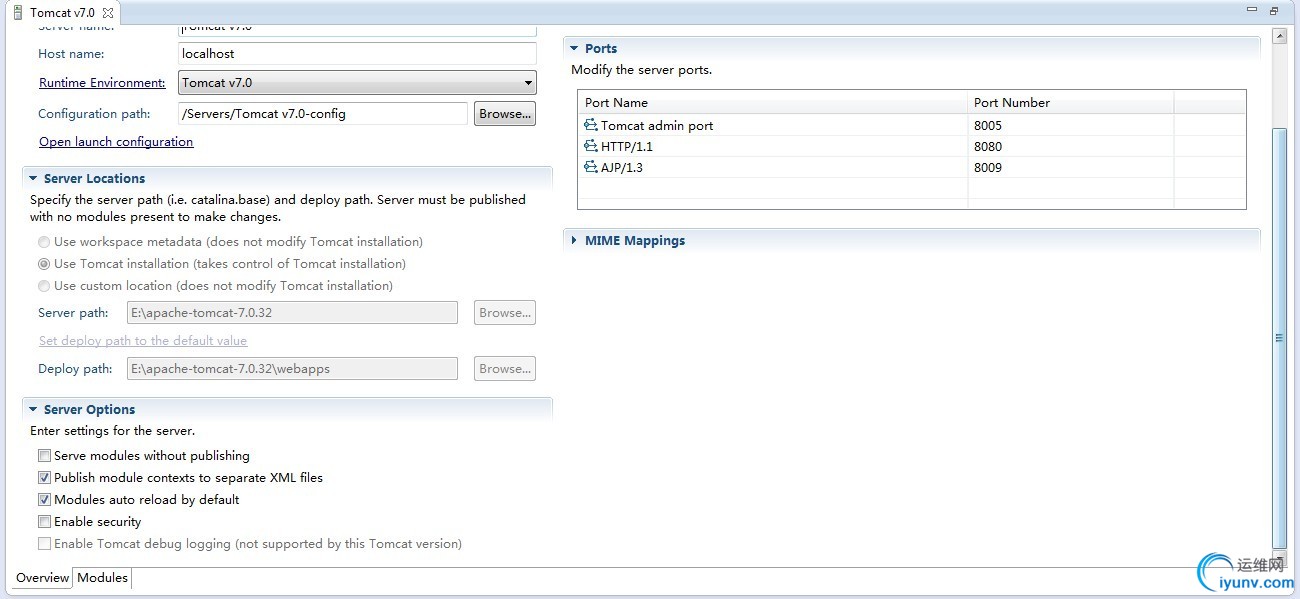1300x599 pixels.
Task: Click the Port Name column header
Action: [773, 102]
